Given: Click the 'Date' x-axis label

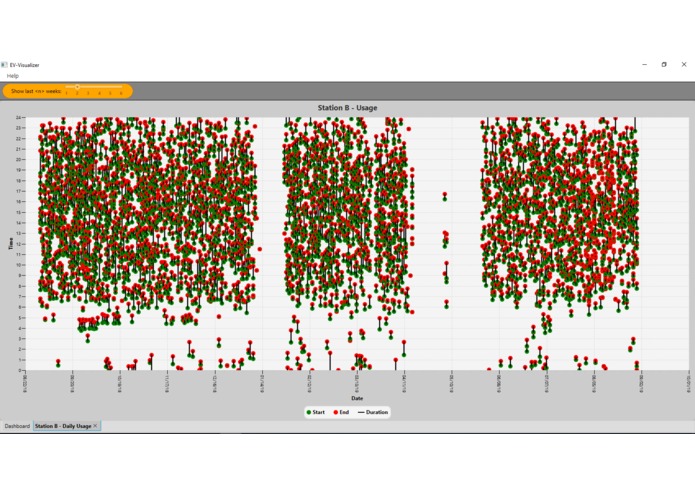Looking at the screenshot, I should coord(357,398).
